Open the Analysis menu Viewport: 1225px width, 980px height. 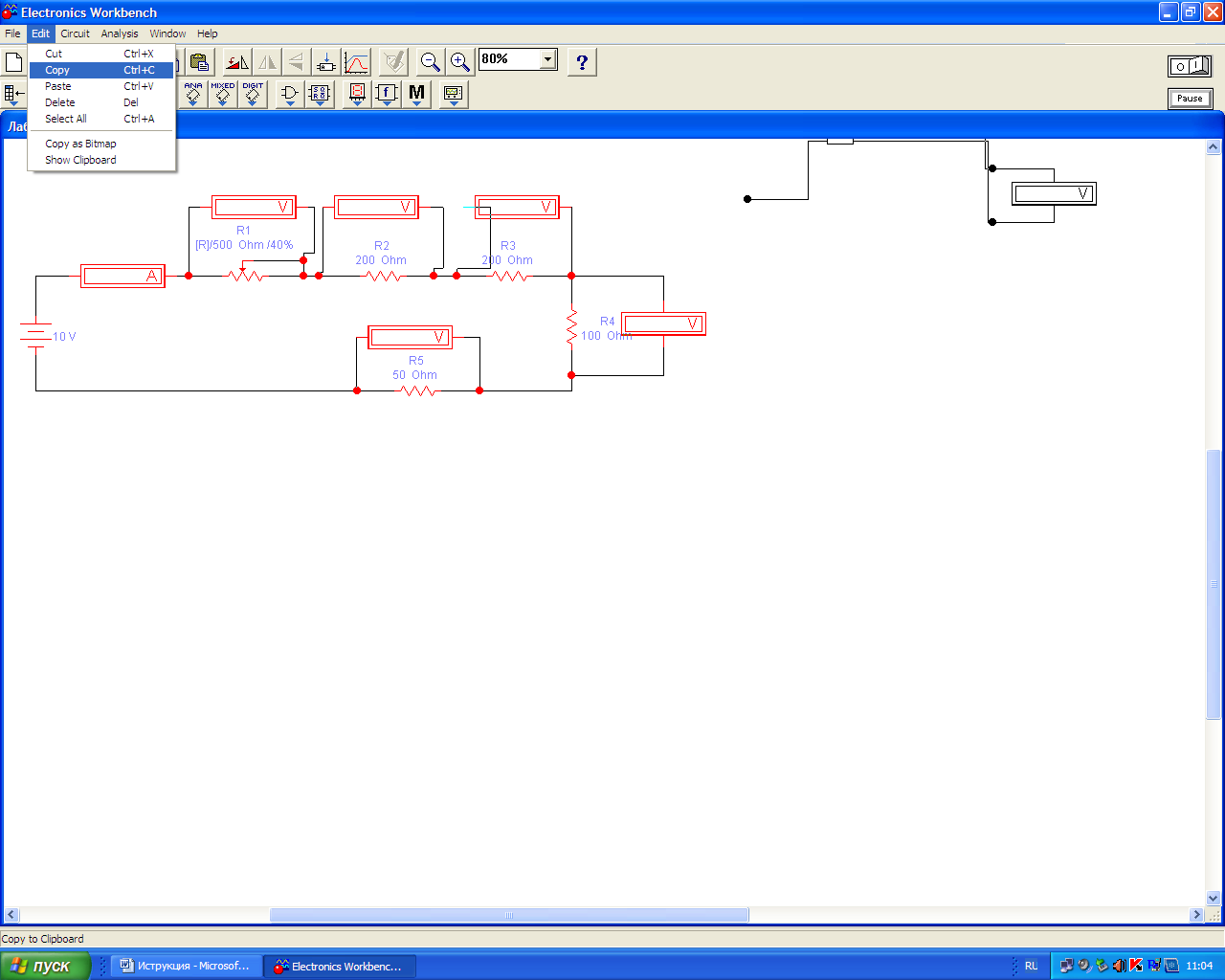click(x=120, y=33)
